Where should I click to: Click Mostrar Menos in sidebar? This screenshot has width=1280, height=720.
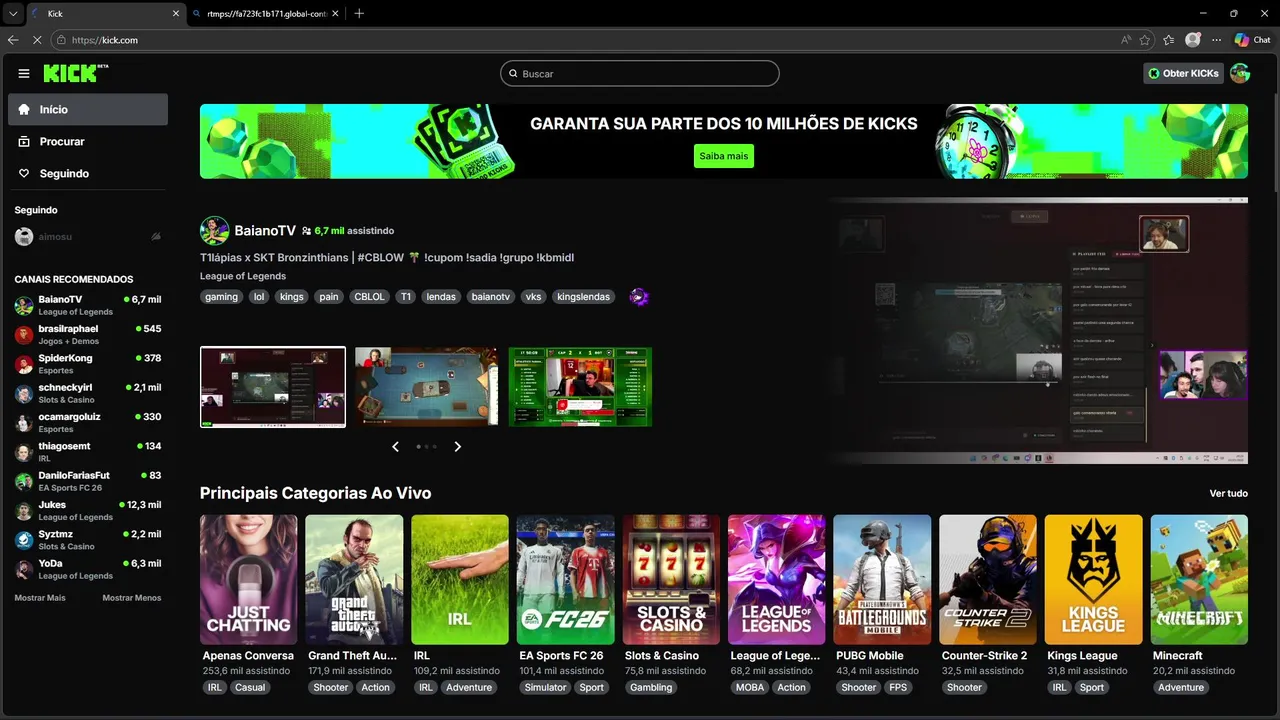[x=131, y=598]
